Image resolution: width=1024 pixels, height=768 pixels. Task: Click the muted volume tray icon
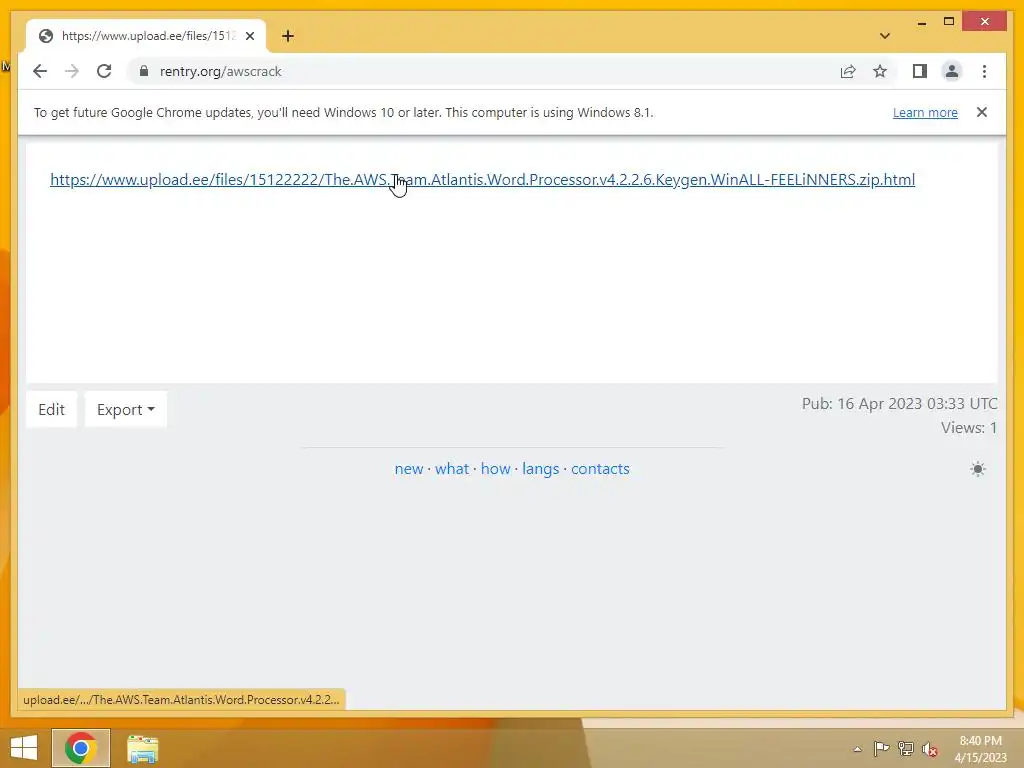click(930, 749)
